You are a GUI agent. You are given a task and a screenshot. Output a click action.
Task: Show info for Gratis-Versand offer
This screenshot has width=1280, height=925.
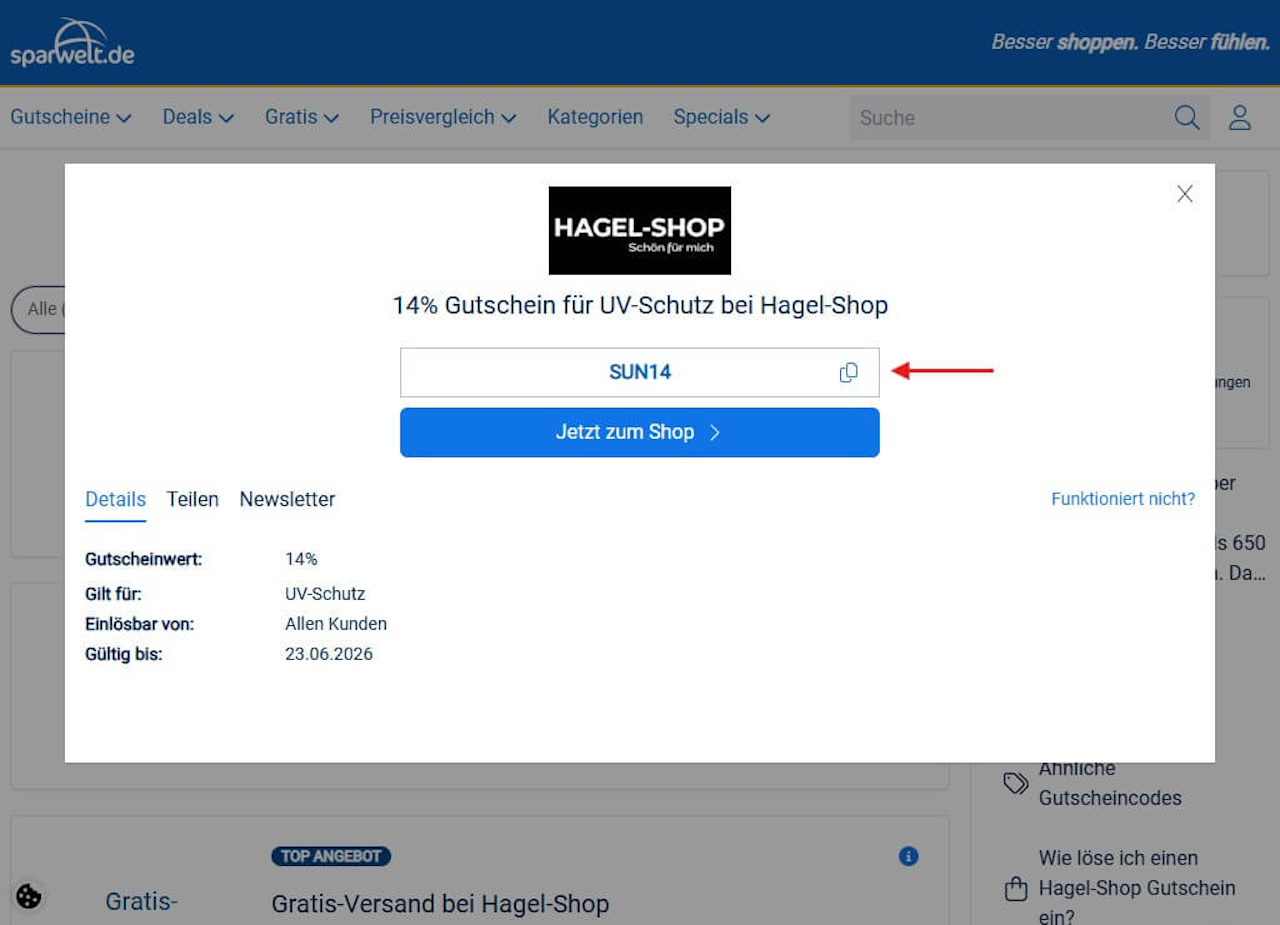(x=908, y=856)
